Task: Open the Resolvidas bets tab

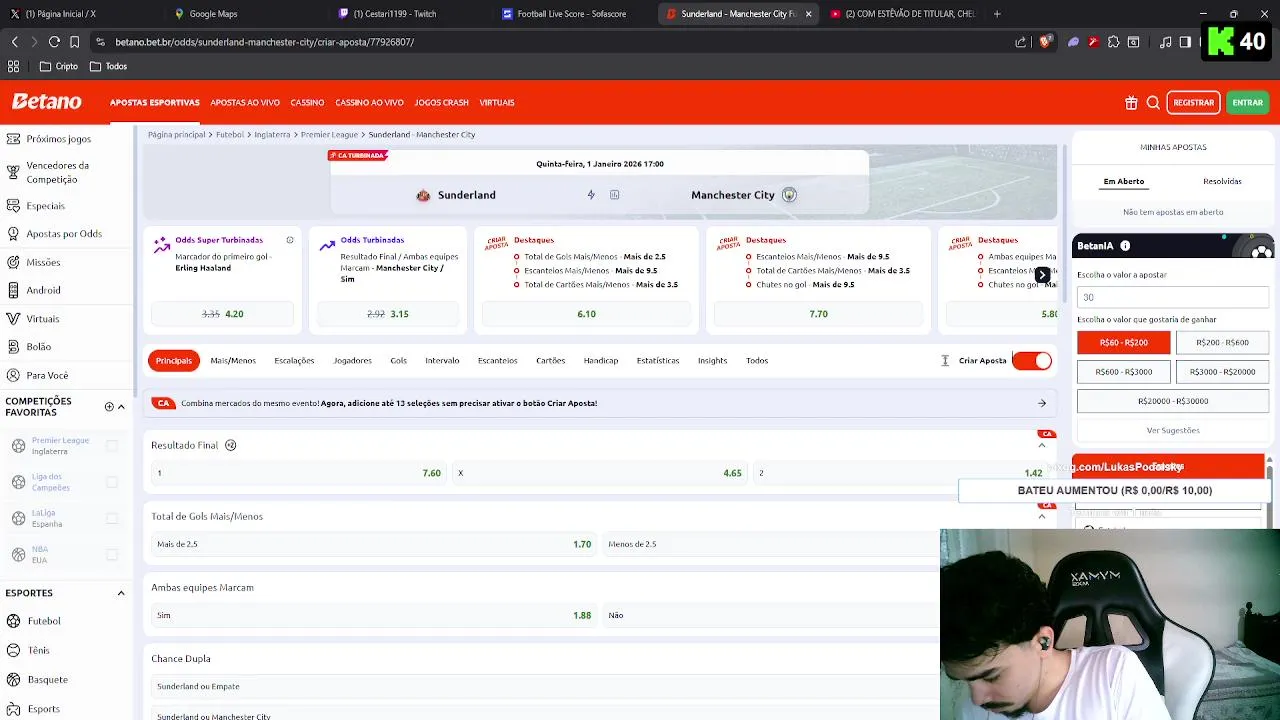Action: pos(1222,181)
